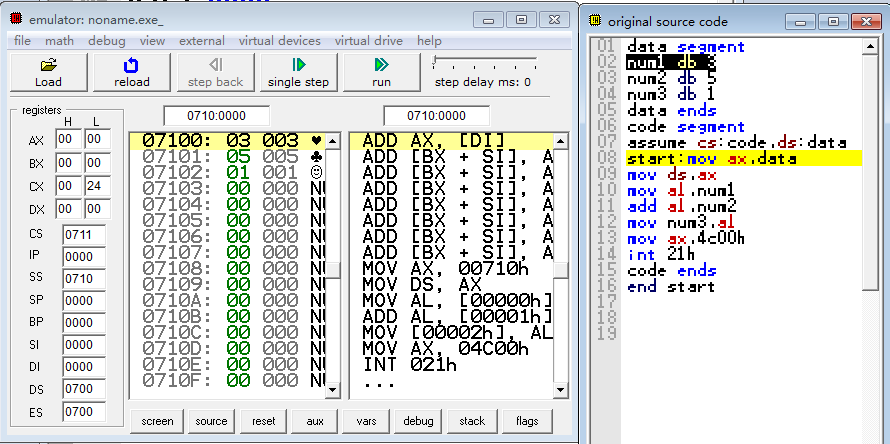The height and width of the screenshot is (444, 890).
Task: Select the MOV AX, 04C00h instruction
Action: pyautogui.click(x=451, y=348)
